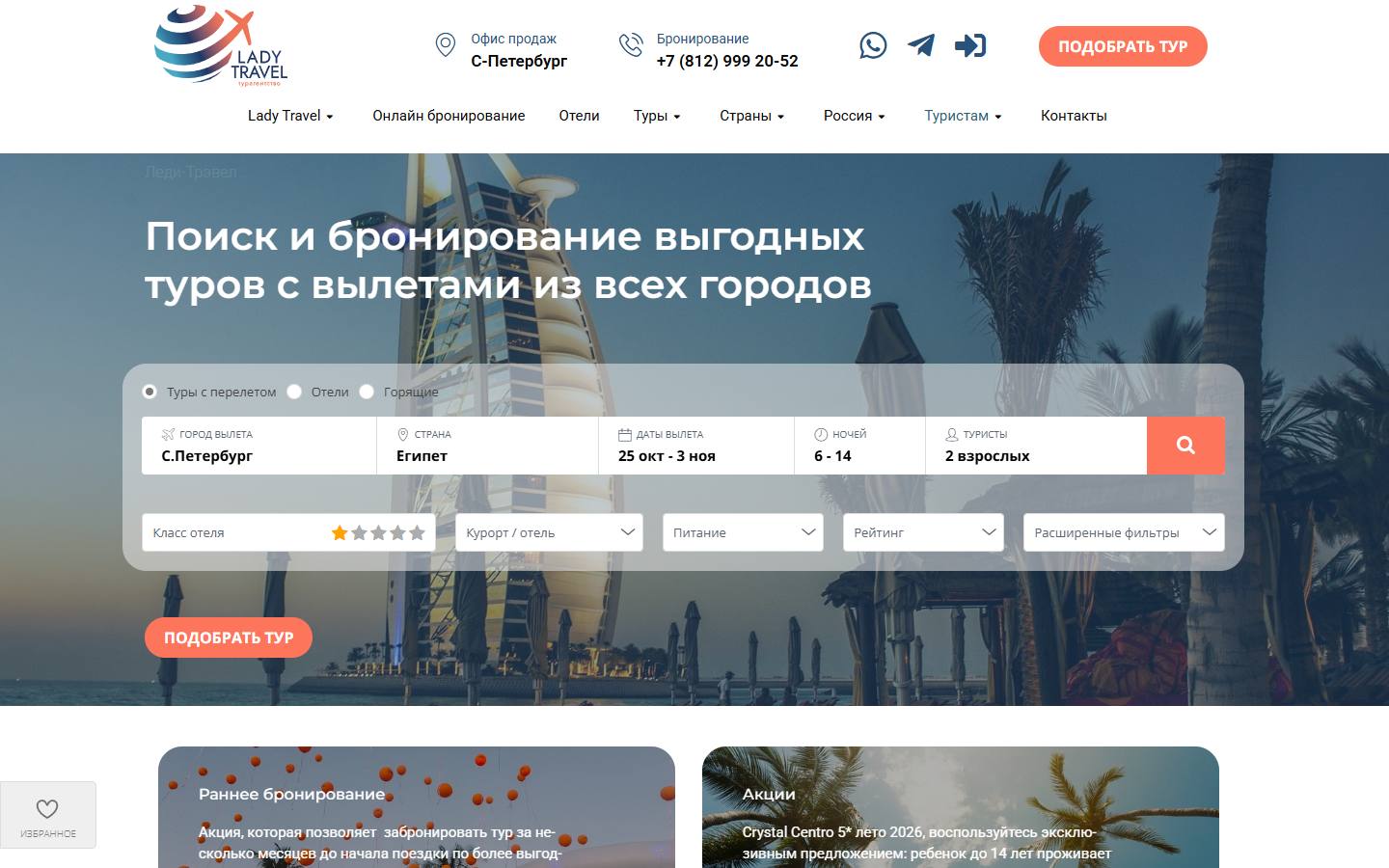The height and width of the screenshot is (868, 1389).
Task: Open the Раннее бронирование card
Action: pos(417,807)
